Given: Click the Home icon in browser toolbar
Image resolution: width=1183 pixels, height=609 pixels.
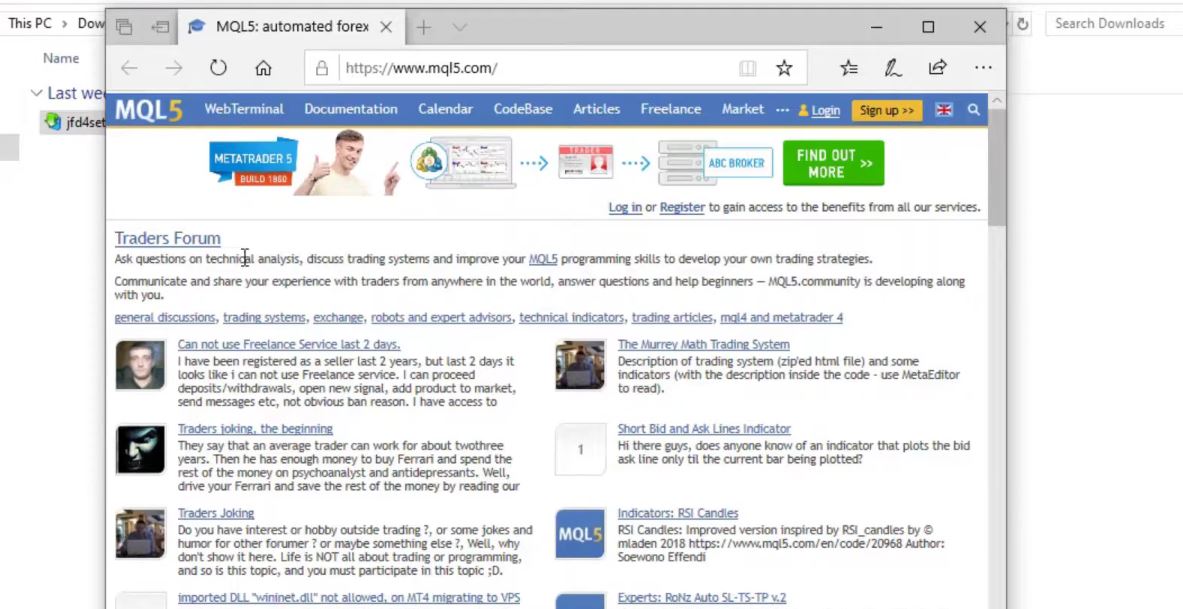Looking at the screenshot, I should click(263, 68).
